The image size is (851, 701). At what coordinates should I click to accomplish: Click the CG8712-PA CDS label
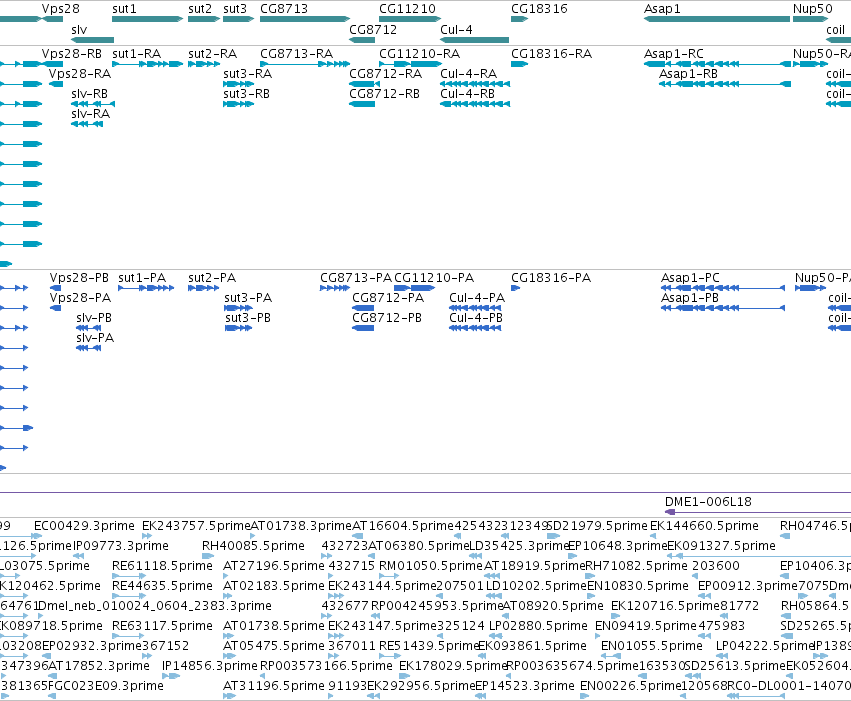tap(388, 298)
